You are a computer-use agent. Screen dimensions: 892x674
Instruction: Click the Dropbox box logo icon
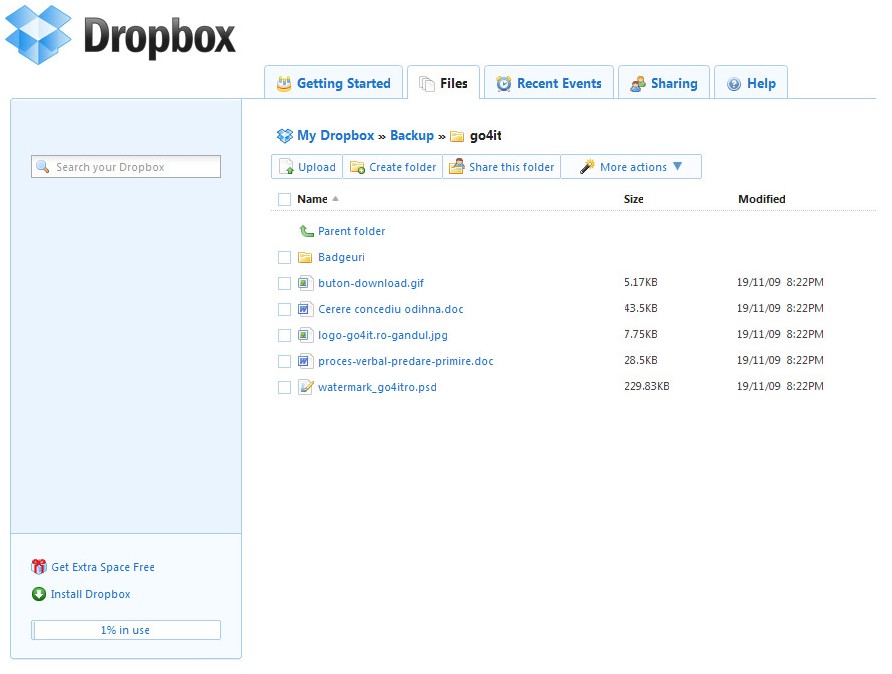pyautogui.click(x=38, y=35)
